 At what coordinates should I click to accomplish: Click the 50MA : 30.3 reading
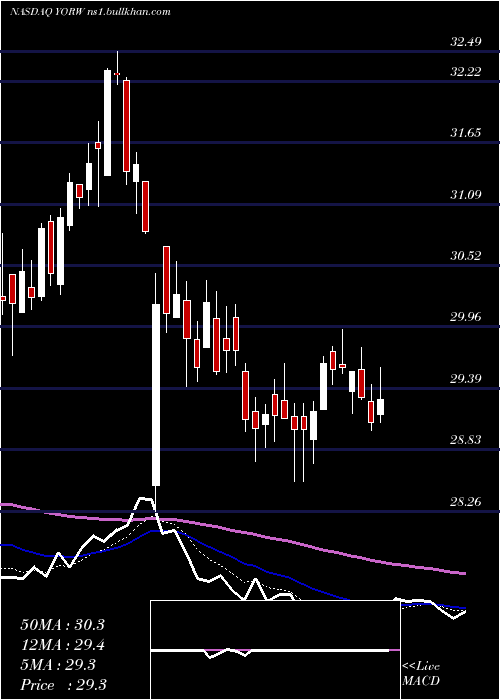[x=62, y=625]
